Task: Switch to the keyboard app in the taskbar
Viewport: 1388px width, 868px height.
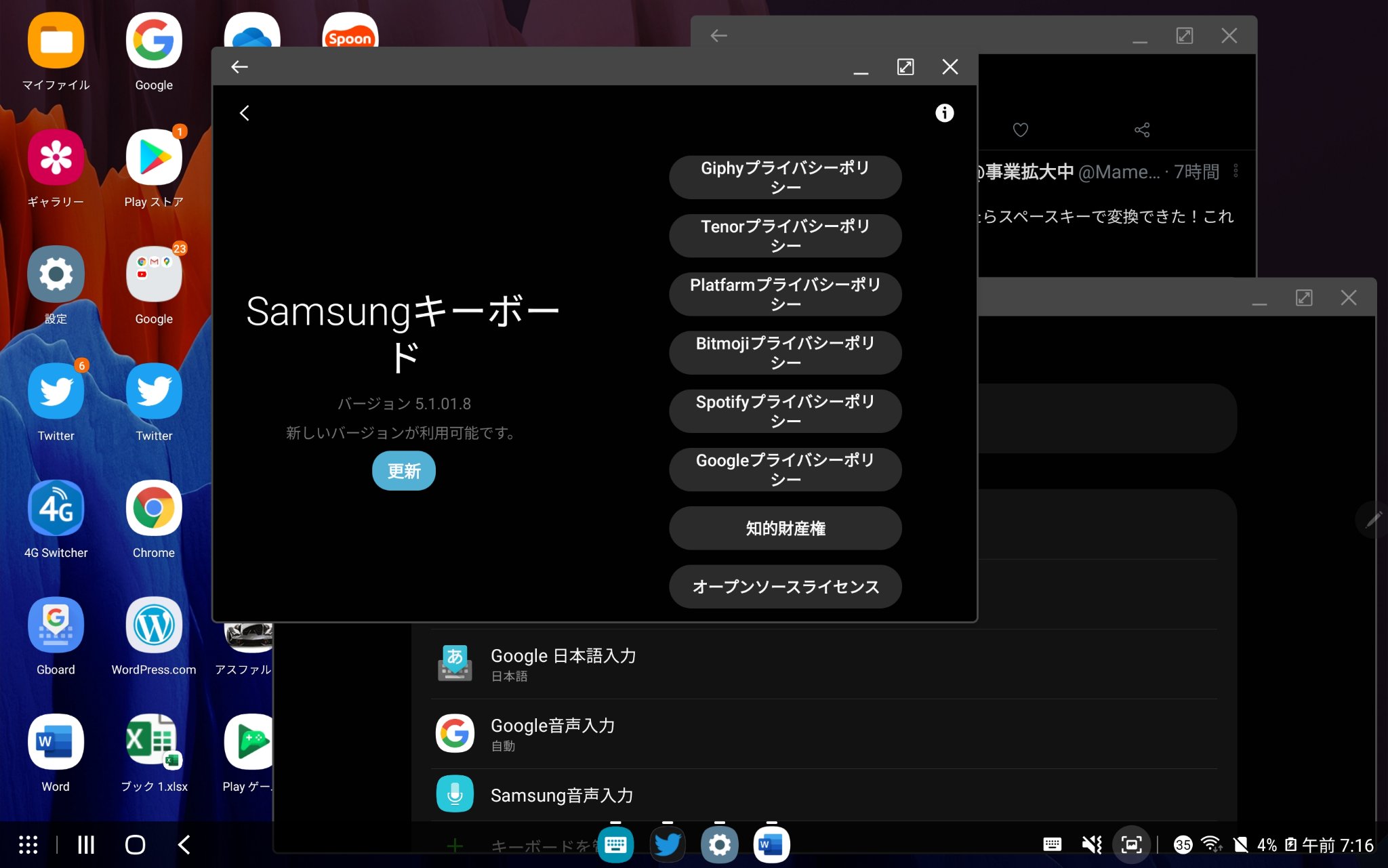Action: tap(615, 844)
